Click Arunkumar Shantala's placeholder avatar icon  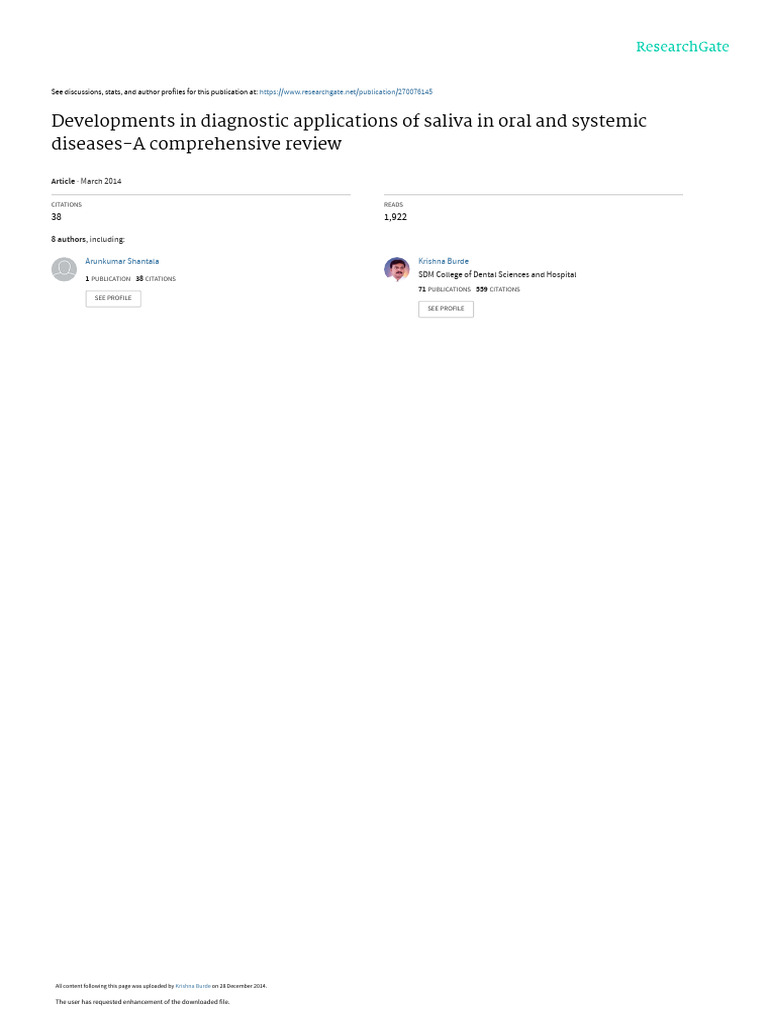64,269
